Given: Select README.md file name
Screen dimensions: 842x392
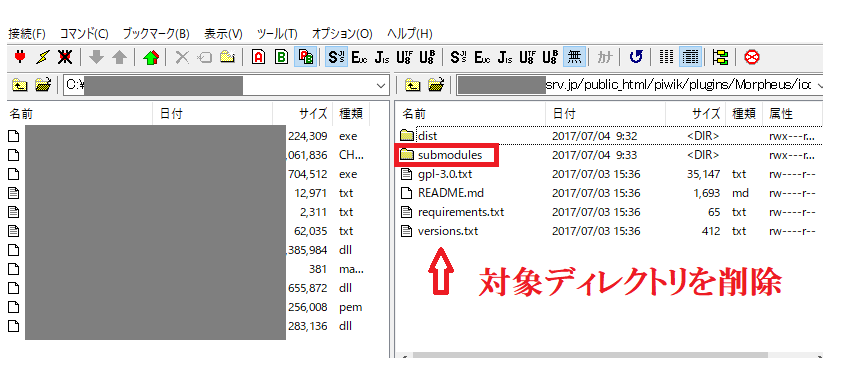Looking at the screenshot, I should pyautogui.click(x=451, y=193).
